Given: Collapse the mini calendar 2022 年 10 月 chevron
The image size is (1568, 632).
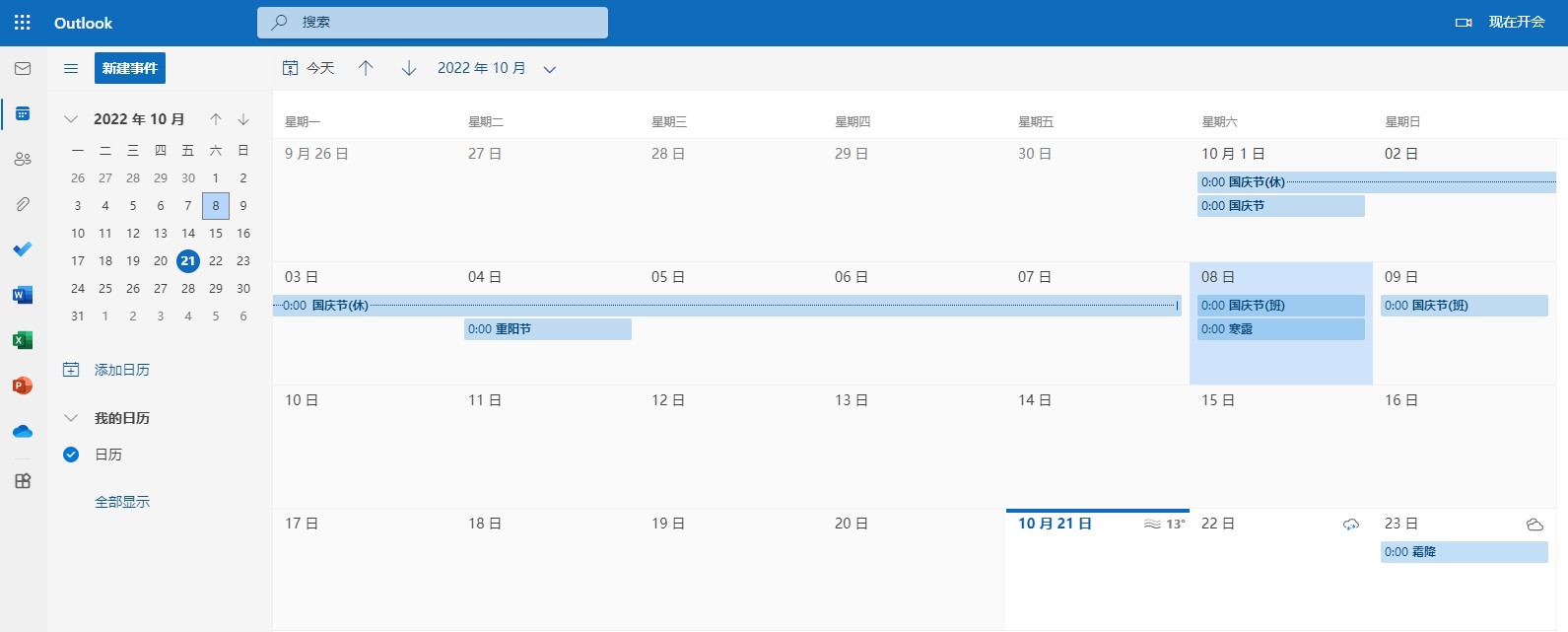Looking at the screenshot, I should tap(71, 119).
